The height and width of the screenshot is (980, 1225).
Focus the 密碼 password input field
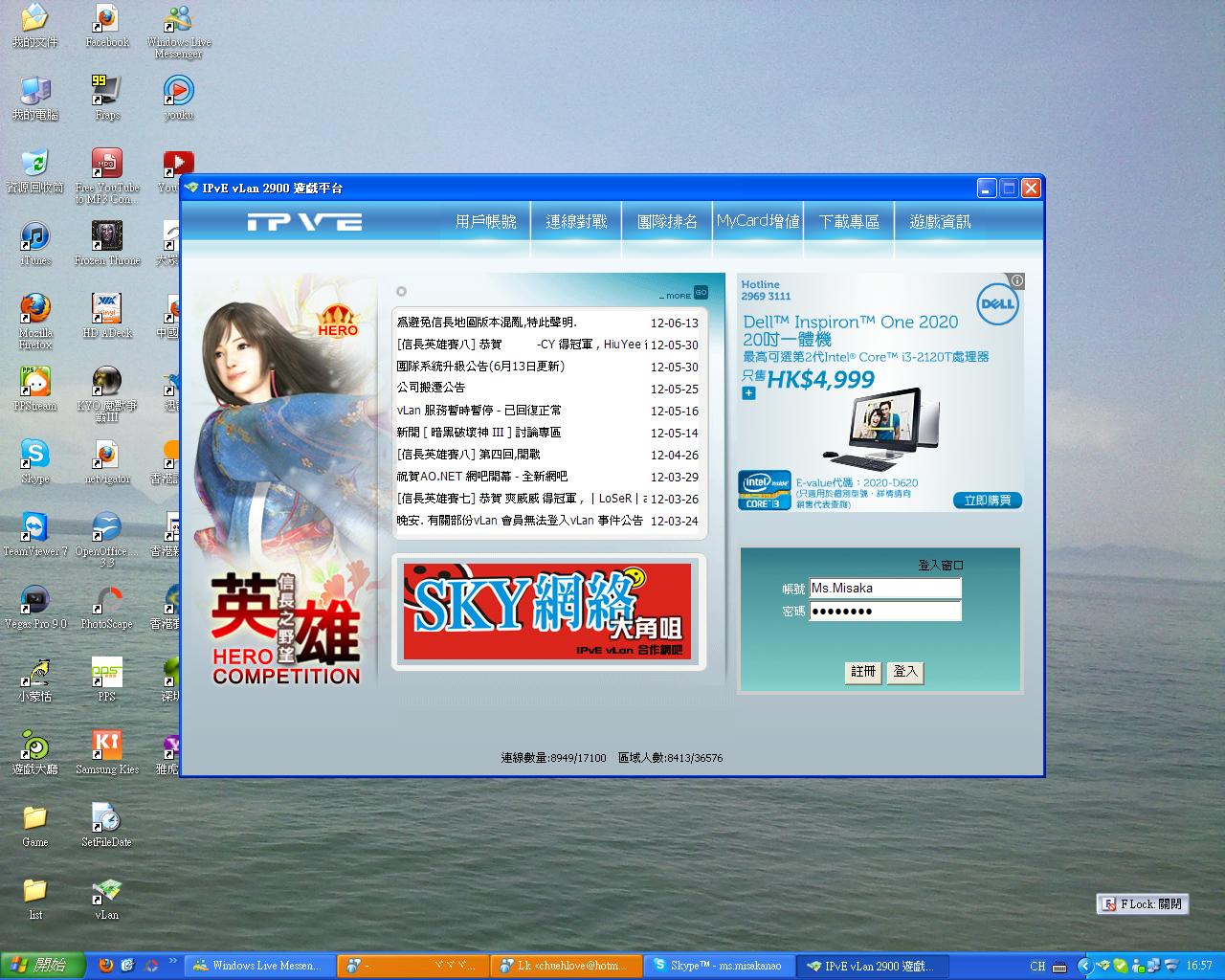(885, 612)
